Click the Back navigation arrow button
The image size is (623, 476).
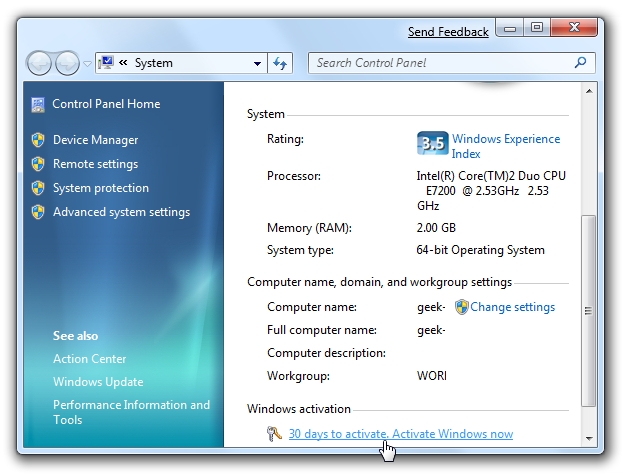click(x=39, y=63)
